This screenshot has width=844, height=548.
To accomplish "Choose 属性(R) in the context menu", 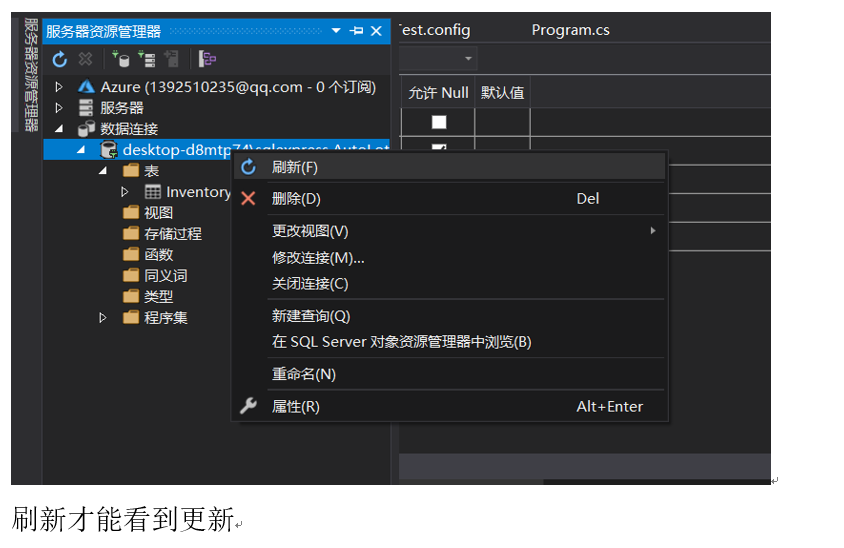I will (450, 406).
